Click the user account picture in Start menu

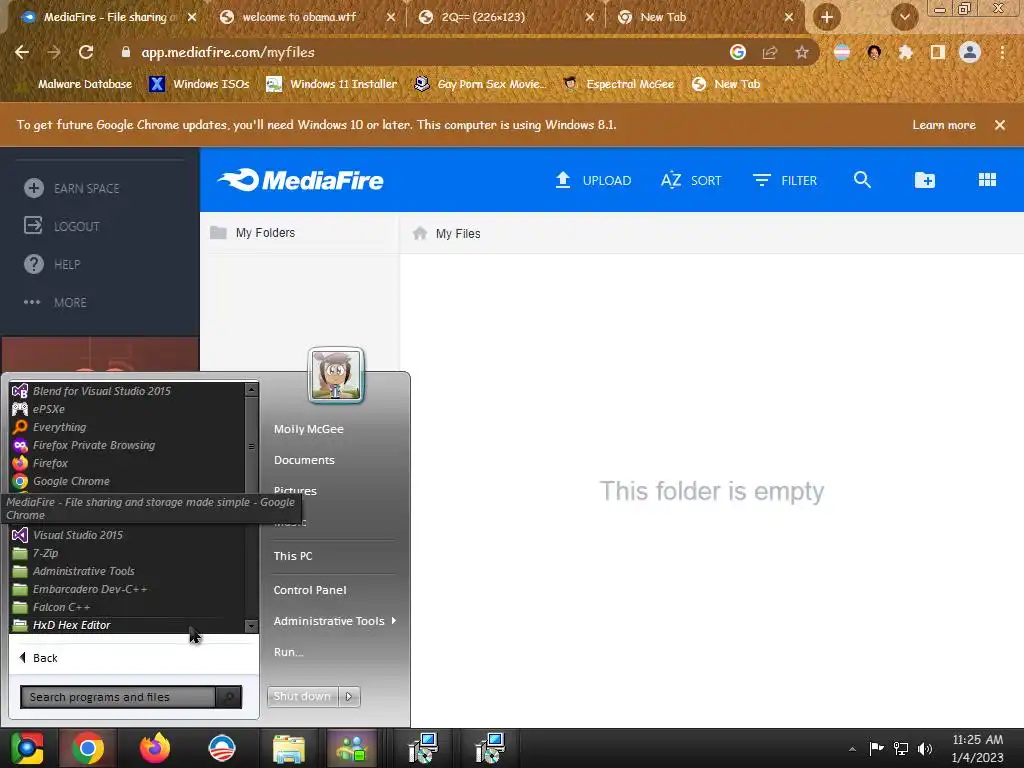click(x=336, y=375)
